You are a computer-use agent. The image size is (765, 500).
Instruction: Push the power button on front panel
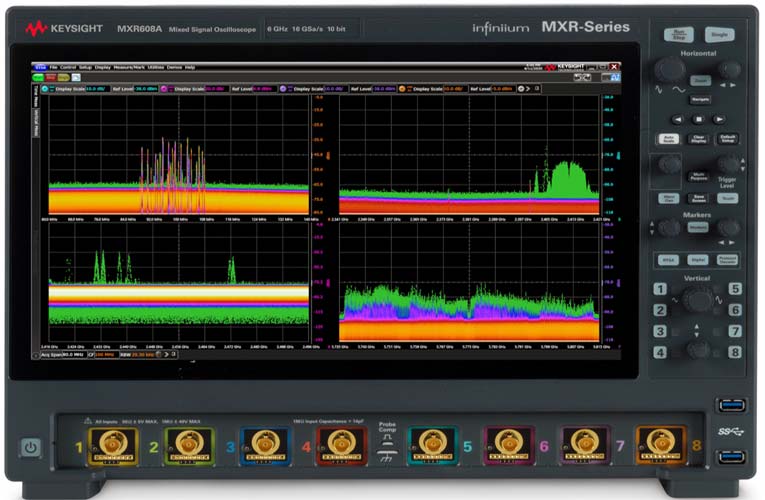[x=30, y=447]
